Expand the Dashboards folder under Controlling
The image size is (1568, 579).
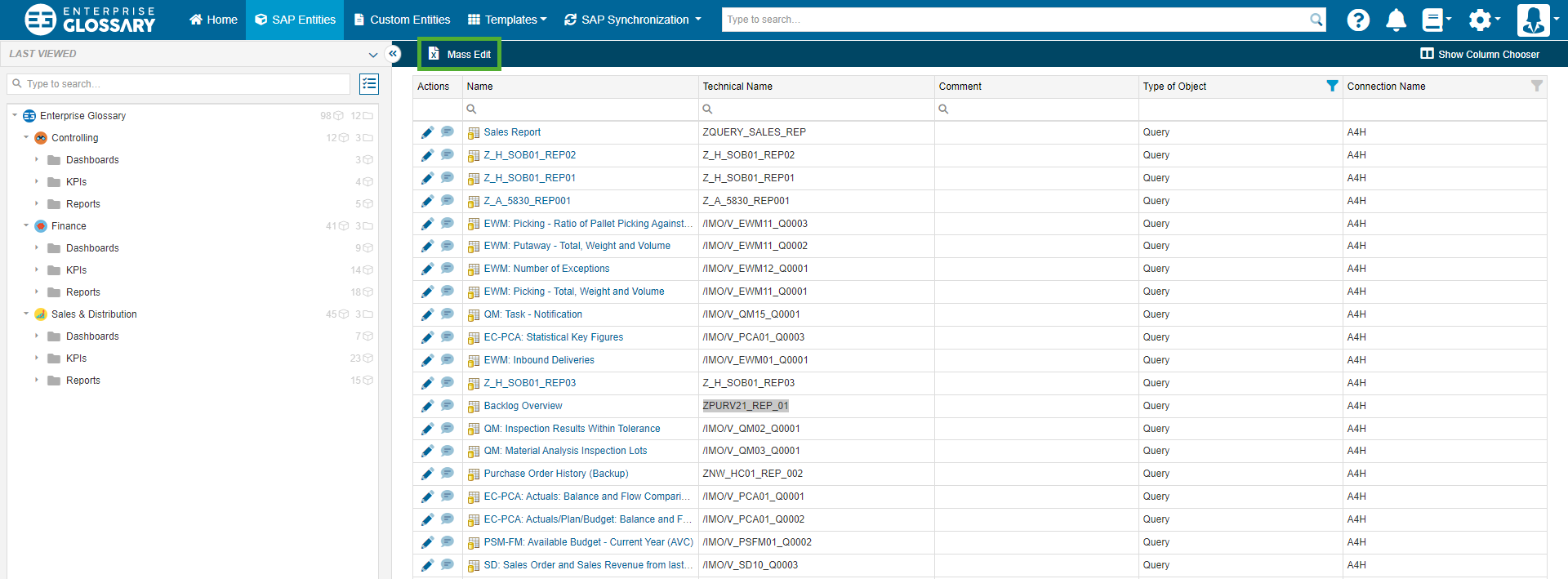click(x=37, y=160)
